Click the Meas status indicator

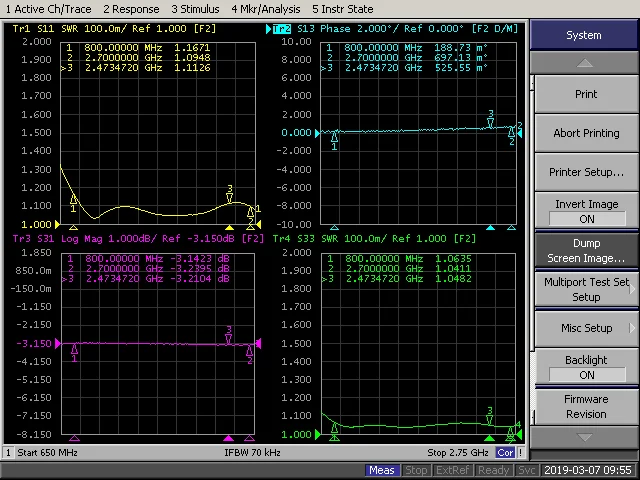pos(382,470)
